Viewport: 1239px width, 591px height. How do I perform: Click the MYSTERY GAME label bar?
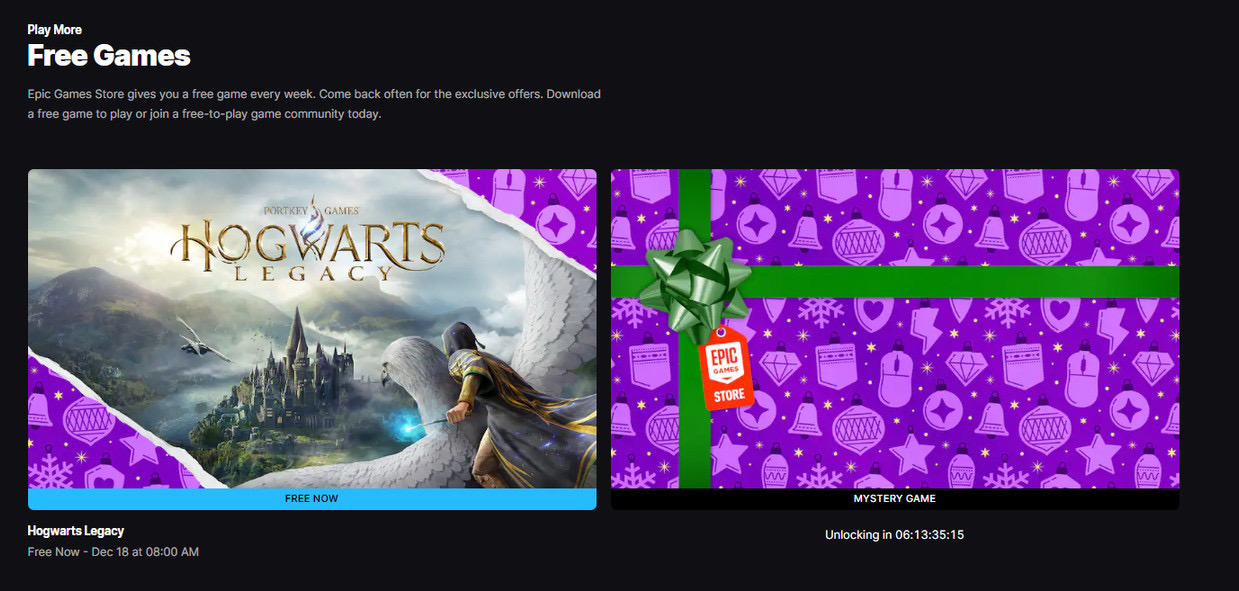[894, 499]
